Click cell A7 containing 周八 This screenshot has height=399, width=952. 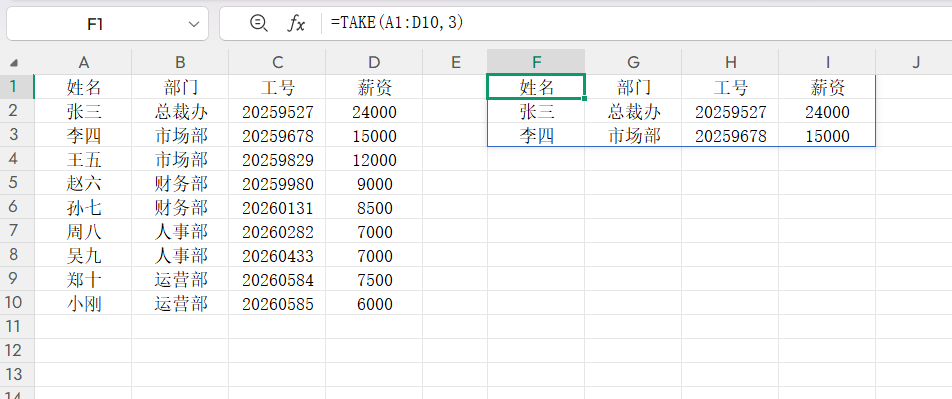(83, 231)
